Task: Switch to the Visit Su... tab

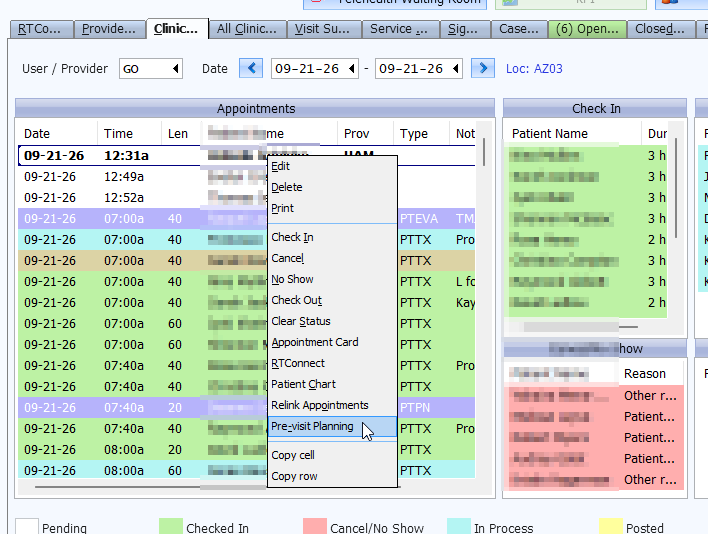Action: pos(324,29)
